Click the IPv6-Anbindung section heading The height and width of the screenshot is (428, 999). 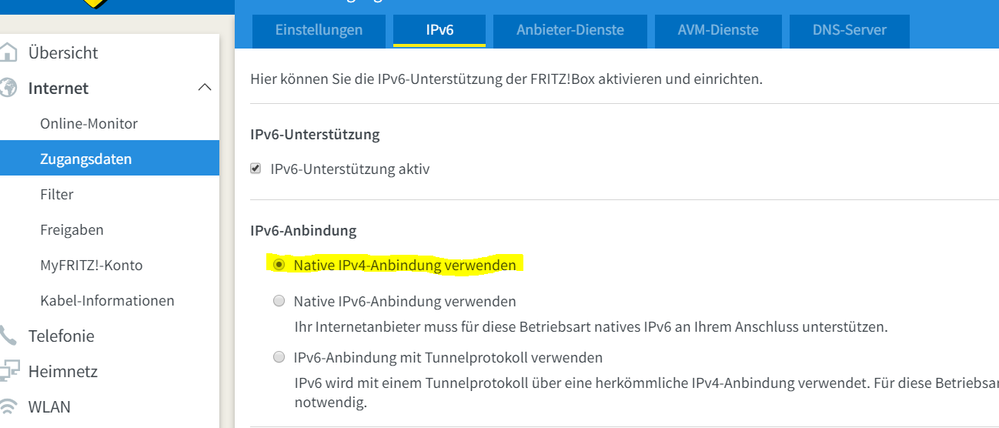303,231
